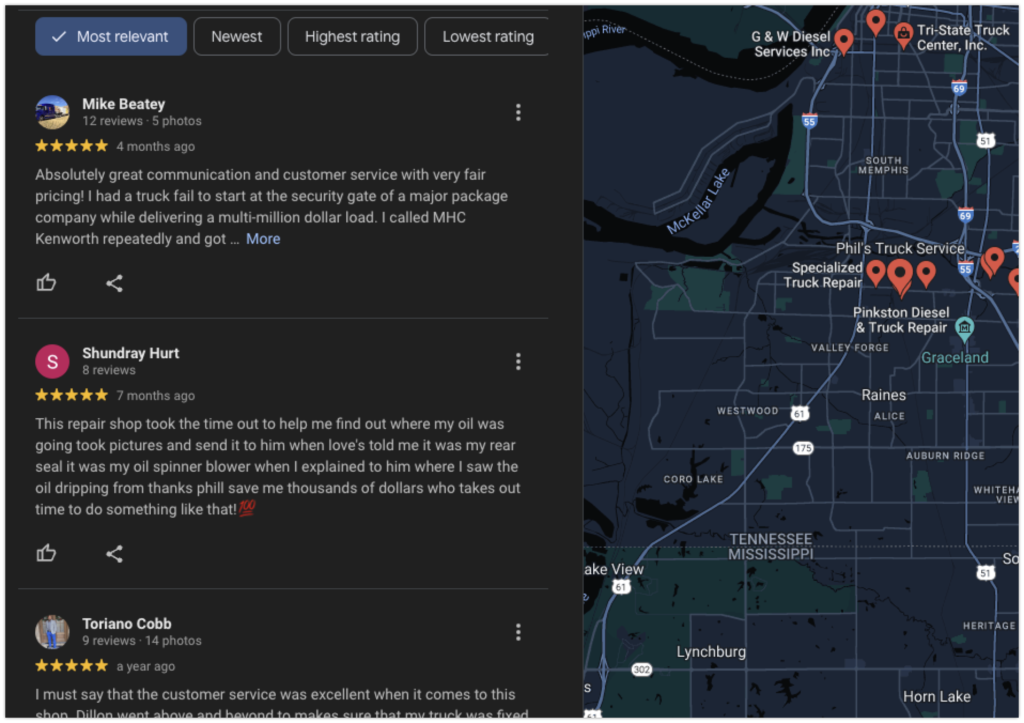The width and height of the screenshot is (1024, 723).
Task: Sort reviews by Lowest rating
Action: pyautogui.click(x=487, y=37)
